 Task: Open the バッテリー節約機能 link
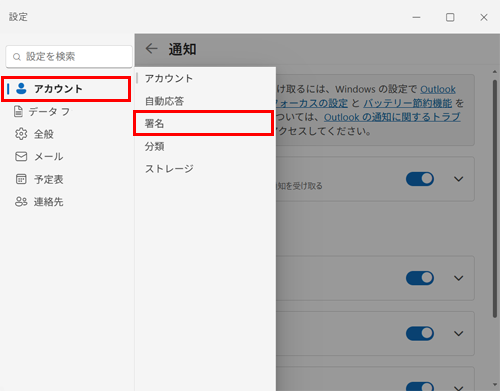(407, 103)
